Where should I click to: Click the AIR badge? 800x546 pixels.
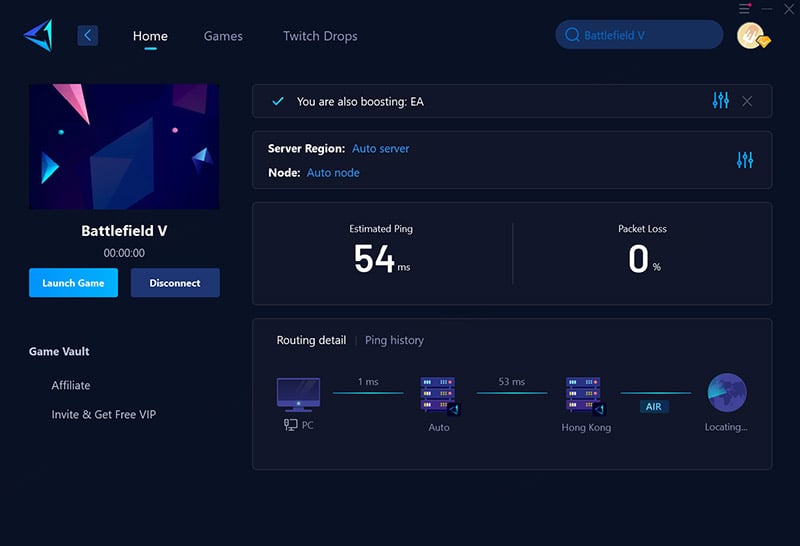coord(654,407)
